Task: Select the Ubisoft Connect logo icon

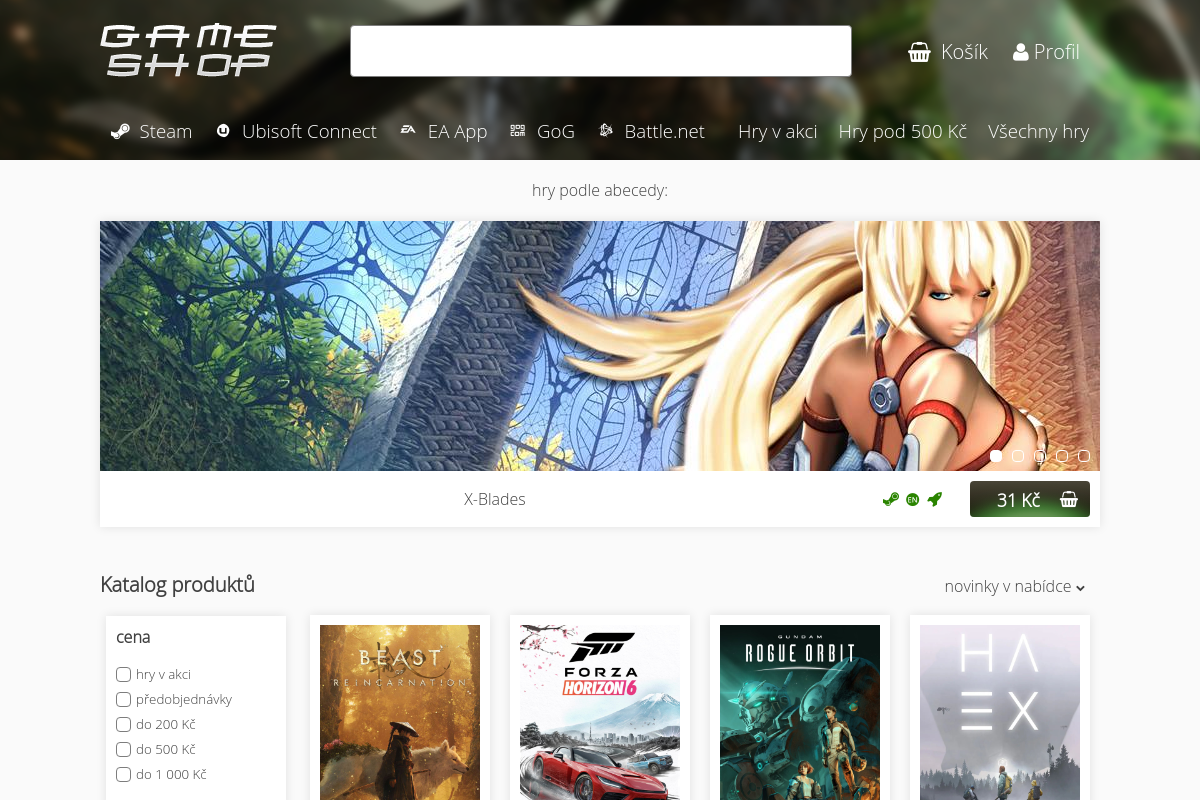Action: click(223, 131)
